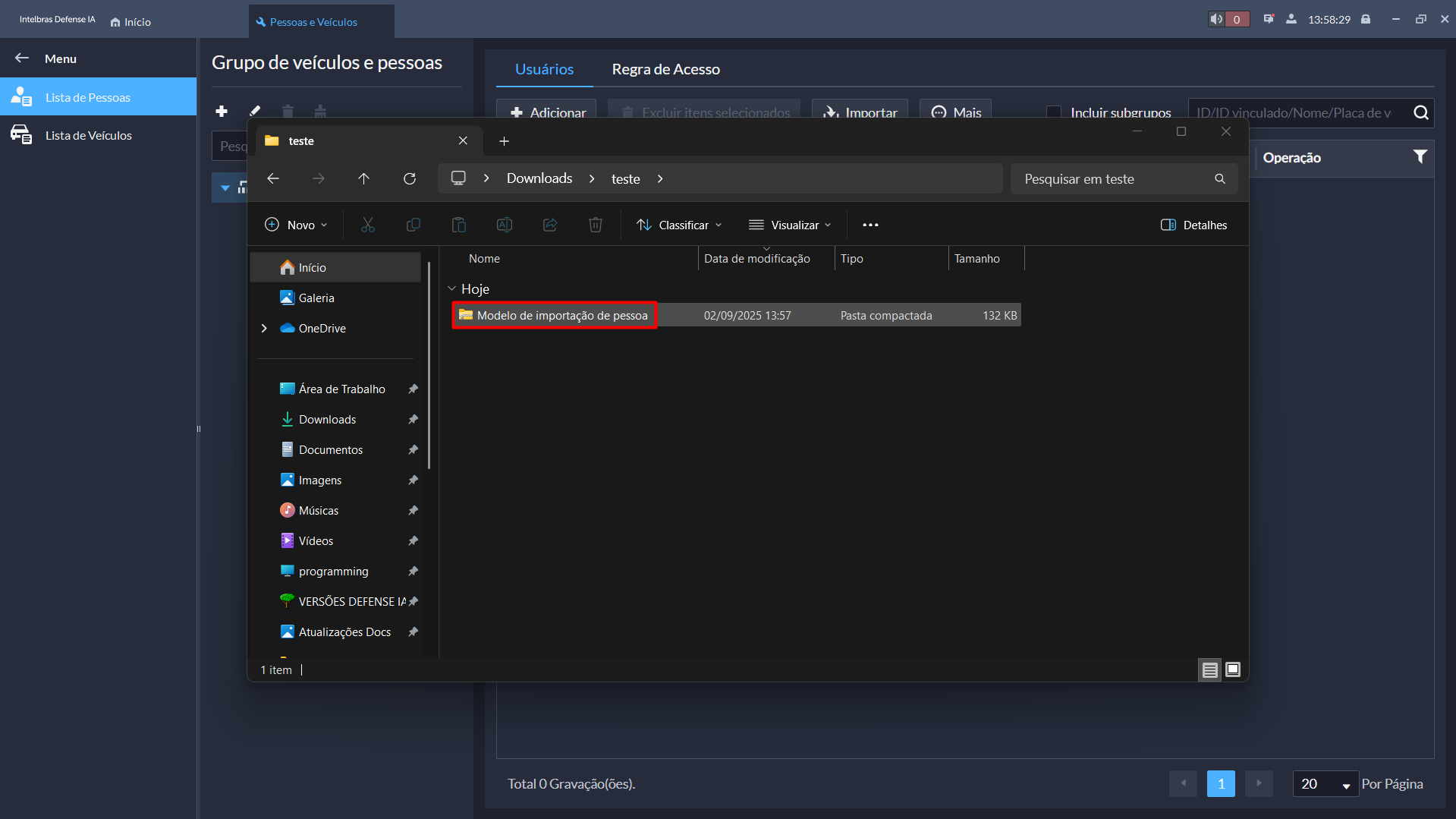This screenshot has height=819, width=1456.
Task: Open the three-dots more options menu
Action: [x=870, y=225]
